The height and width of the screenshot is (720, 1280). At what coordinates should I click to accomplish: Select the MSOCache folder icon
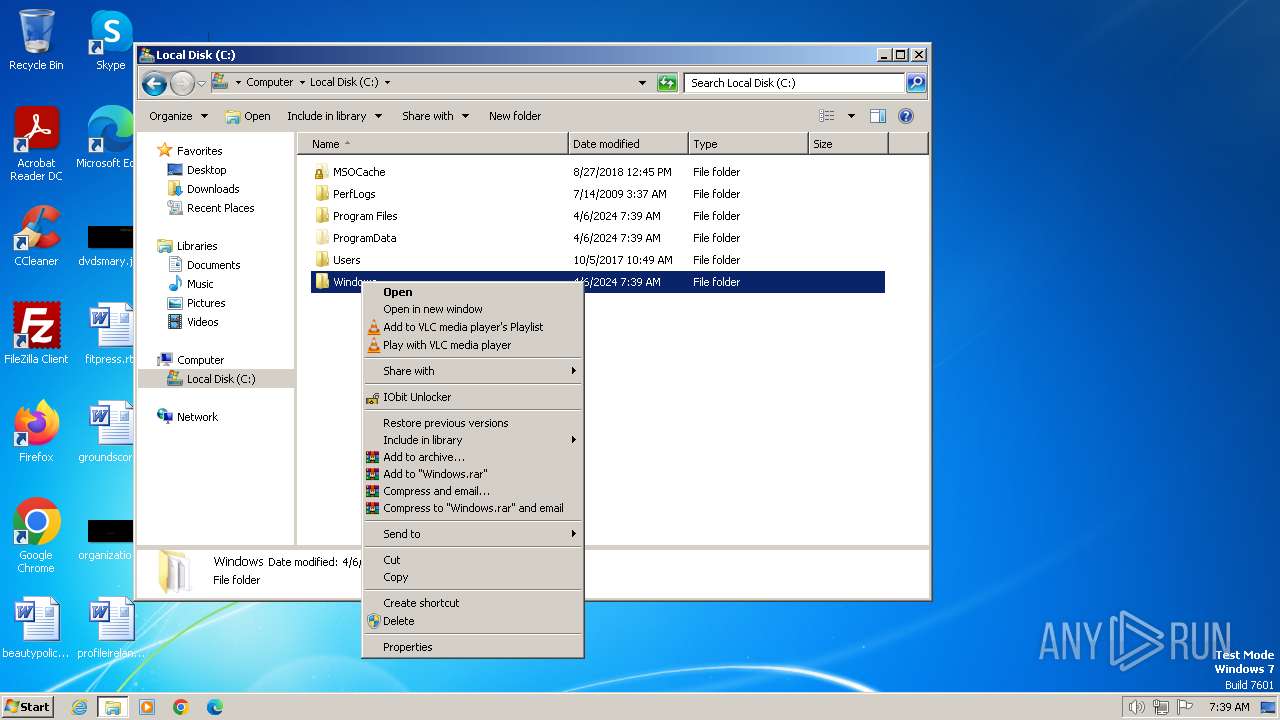pyautogui.click(x=321, y=172)
